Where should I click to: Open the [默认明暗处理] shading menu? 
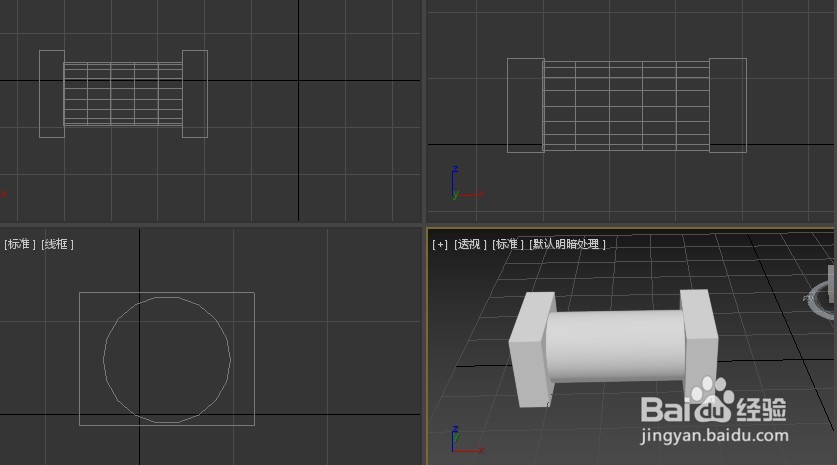[567, 245]
